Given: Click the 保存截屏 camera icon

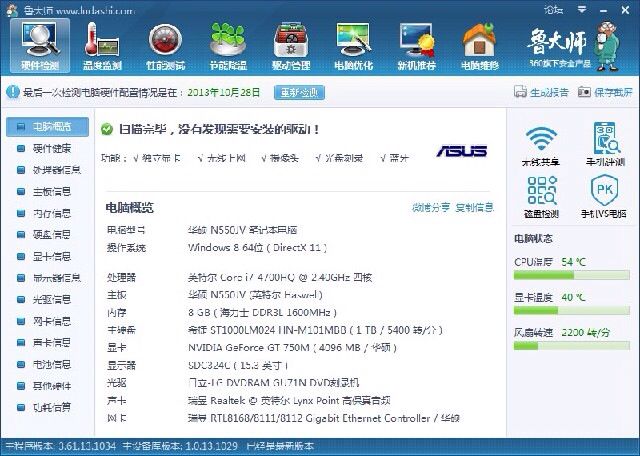Looking at the screenshot, I should point(584,92).
